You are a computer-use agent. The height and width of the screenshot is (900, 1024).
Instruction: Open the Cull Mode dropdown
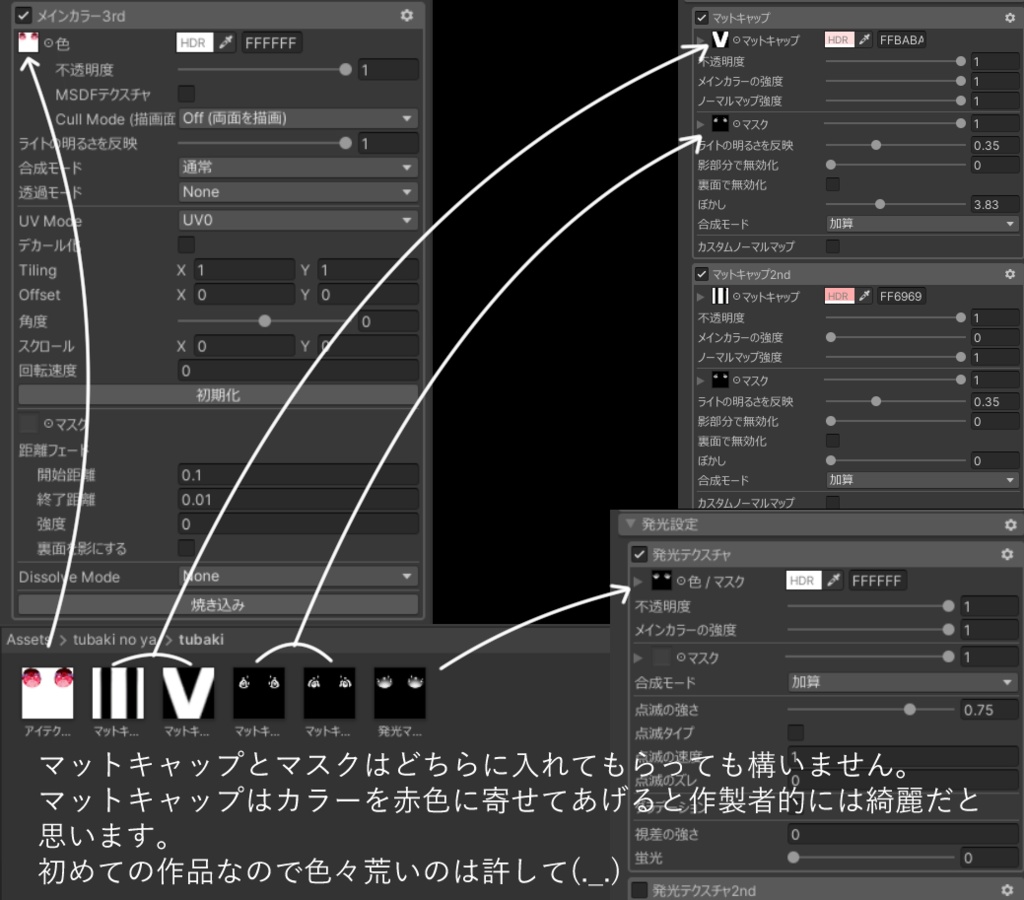(298, 118)
